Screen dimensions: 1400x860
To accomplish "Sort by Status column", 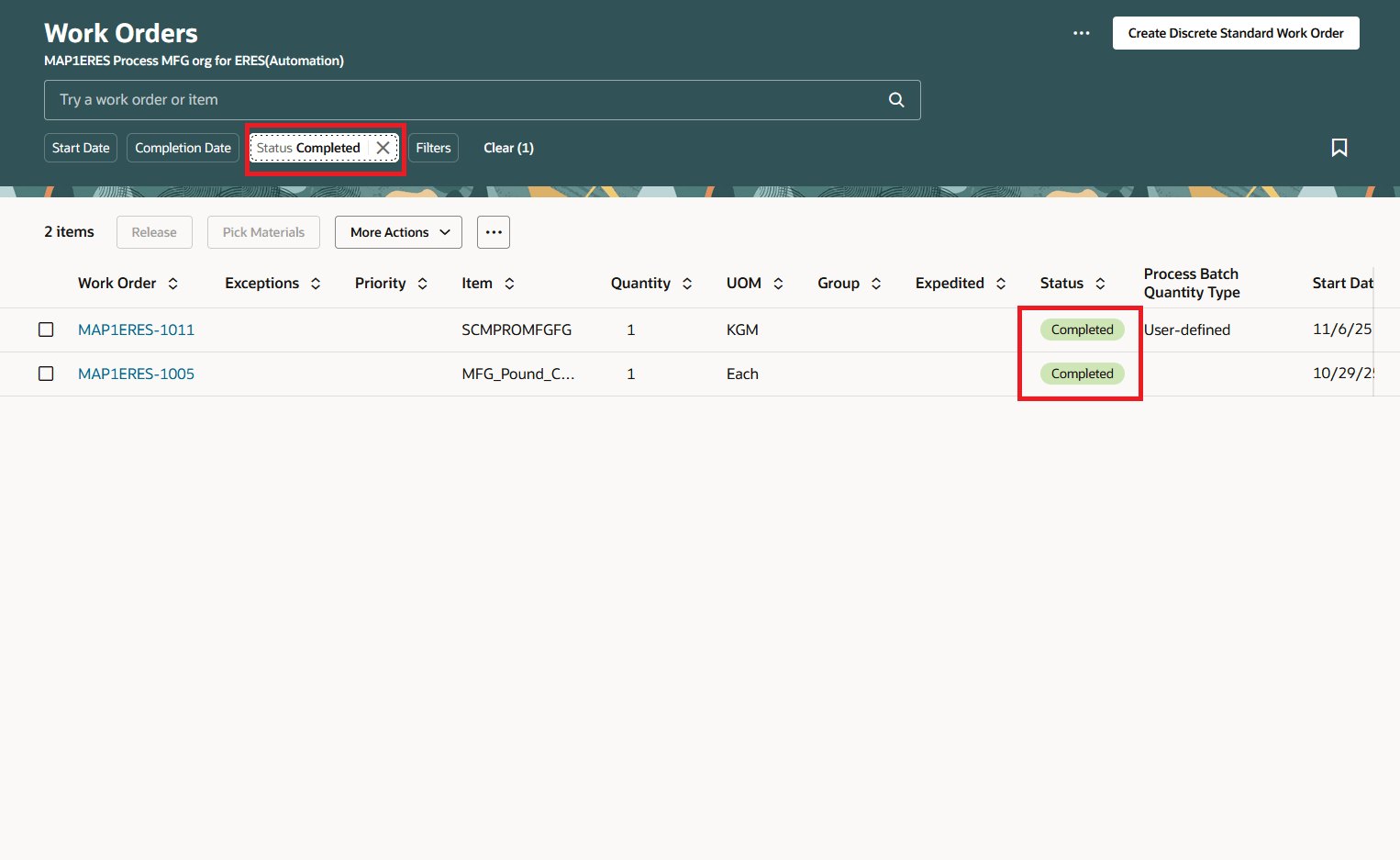I will [x=1100, y=284].
